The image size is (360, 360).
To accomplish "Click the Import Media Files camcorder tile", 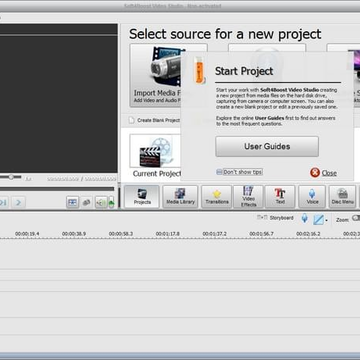I will 156,75.
